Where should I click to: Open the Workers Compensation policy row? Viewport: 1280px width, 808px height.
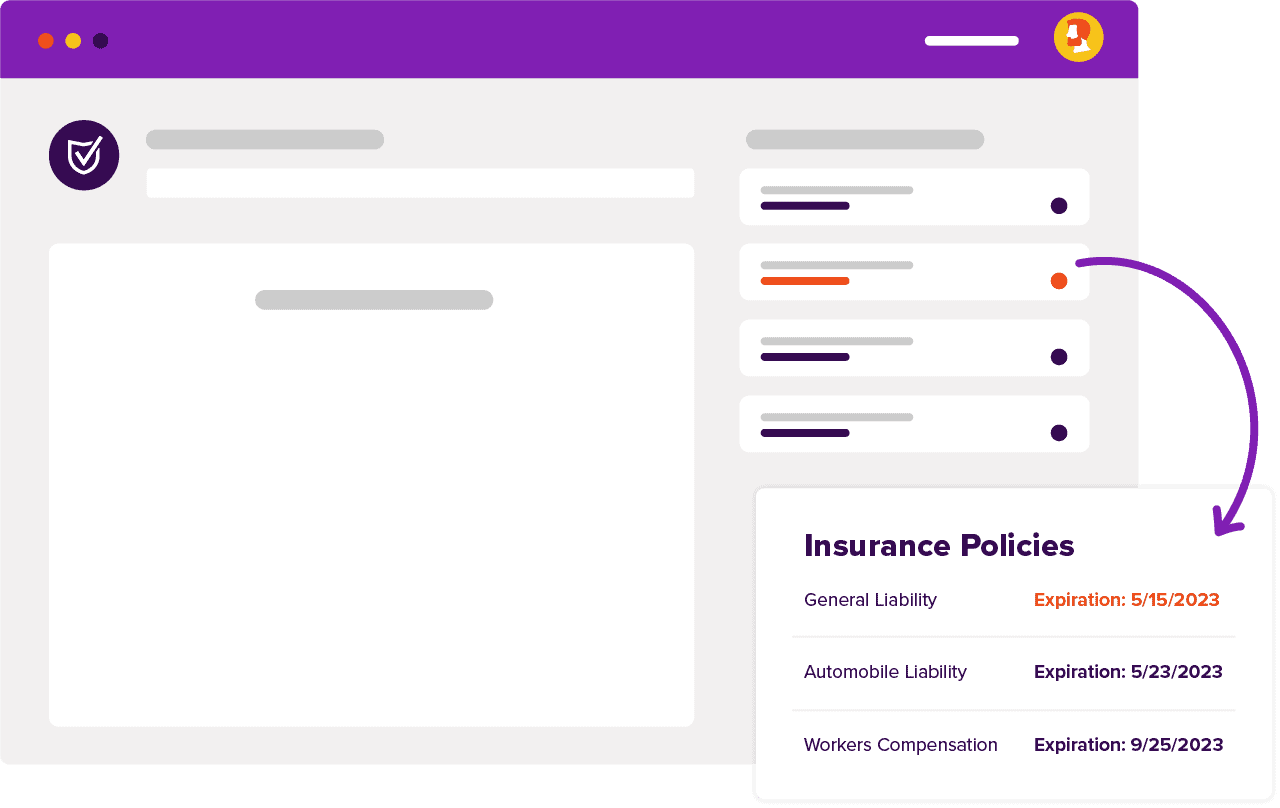click(1013, 745)
